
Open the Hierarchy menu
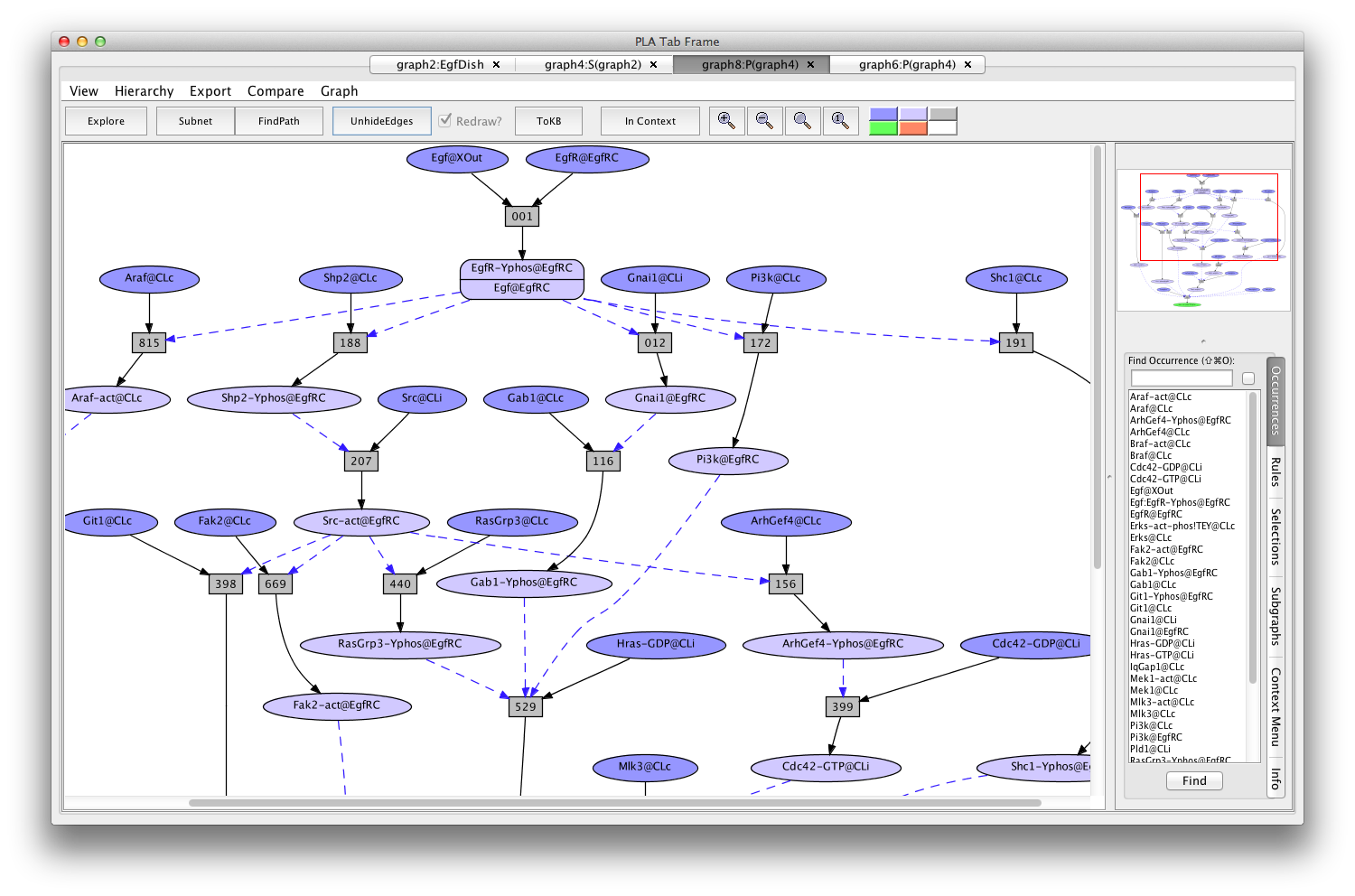coord(144,91)
